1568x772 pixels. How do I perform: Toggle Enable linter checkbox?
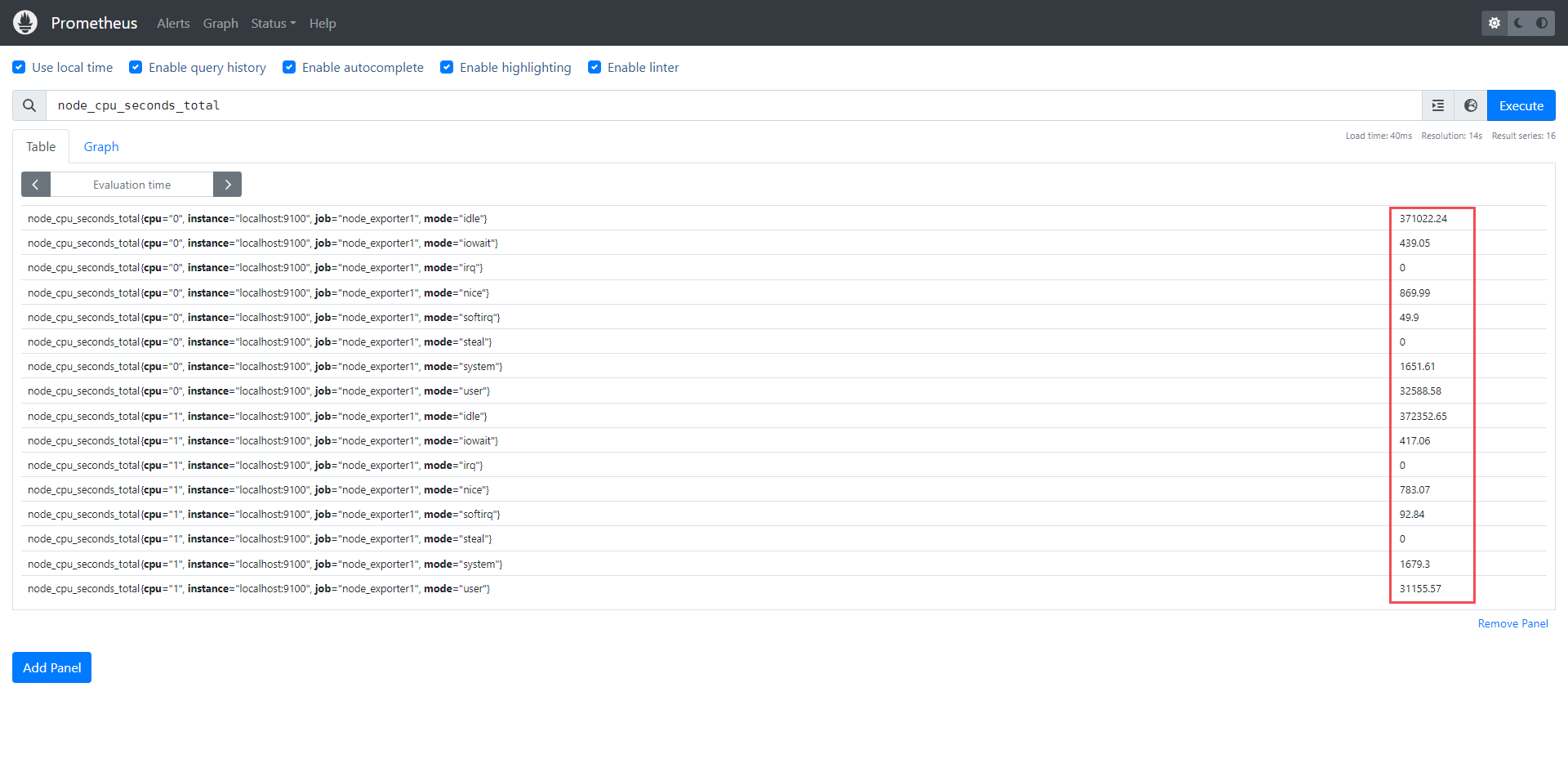(595, 67)
